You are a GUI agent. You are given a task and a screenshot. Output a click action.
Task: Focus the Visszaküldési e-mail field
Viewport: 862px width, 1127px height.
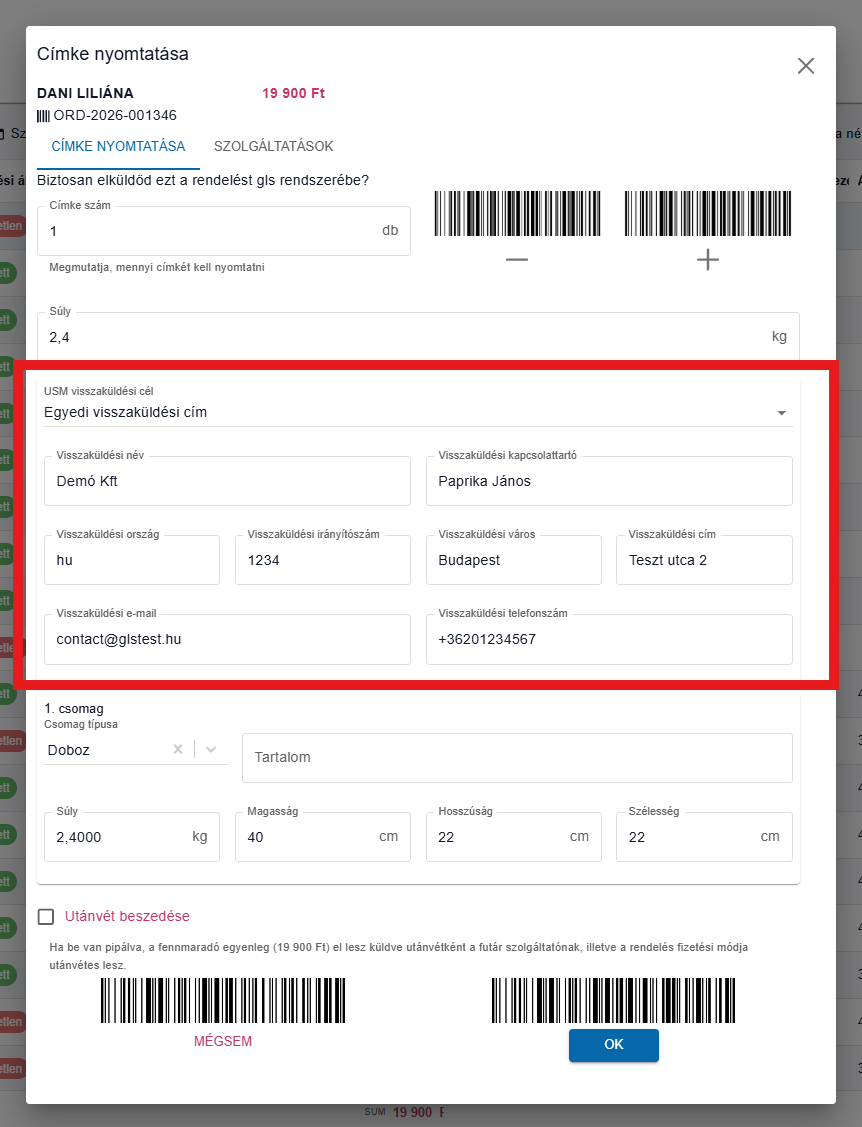227,639
